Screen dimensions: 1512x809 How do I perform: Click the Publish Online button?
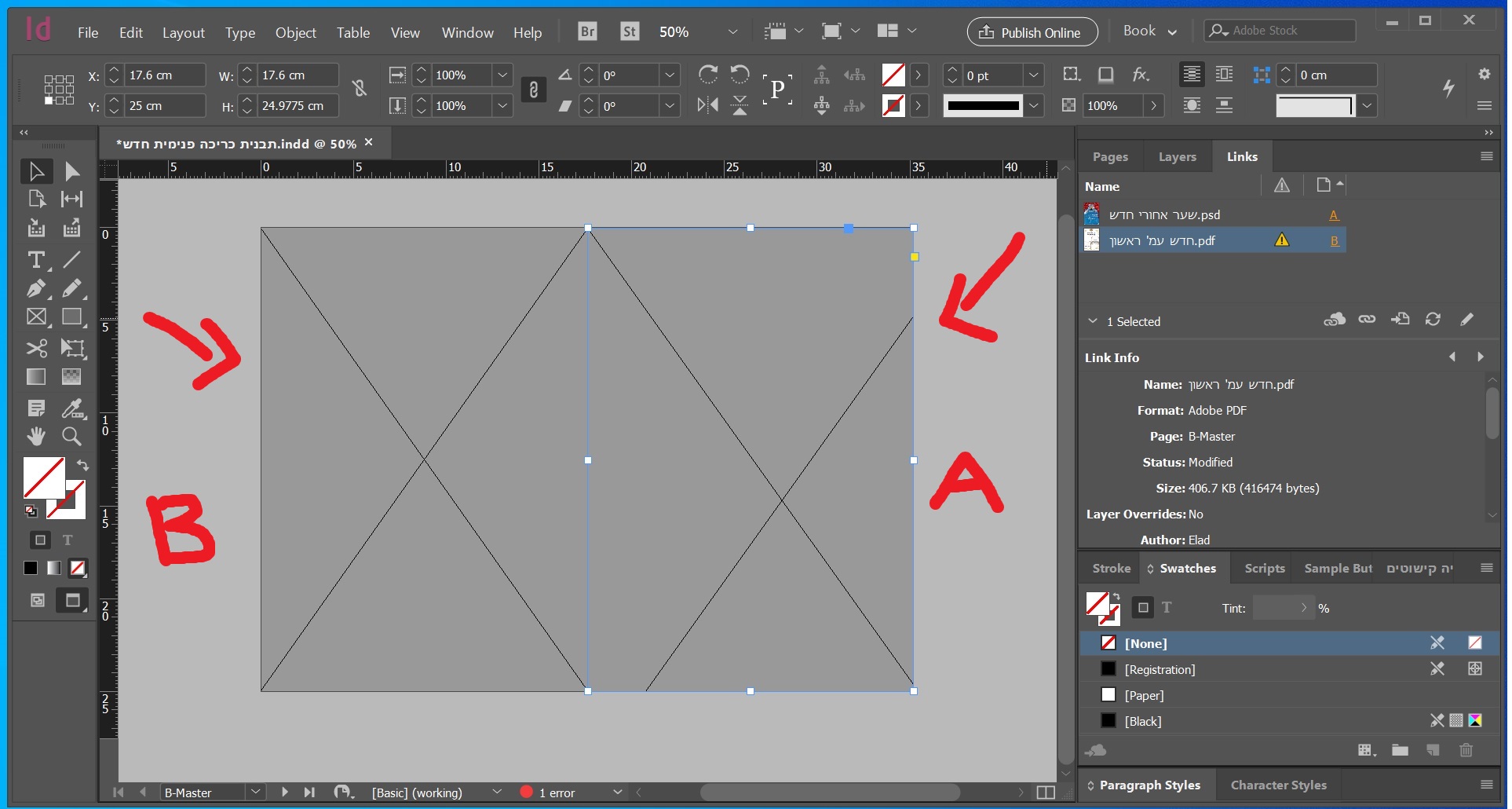1032,32
